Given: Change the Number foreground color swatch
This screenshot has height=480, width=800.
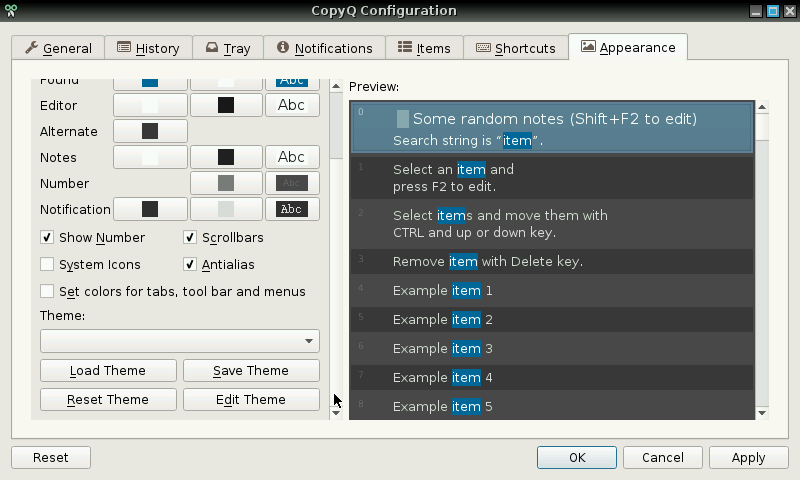Looking at the screenshot, I should pyautogui.click(x=226, y=183).
